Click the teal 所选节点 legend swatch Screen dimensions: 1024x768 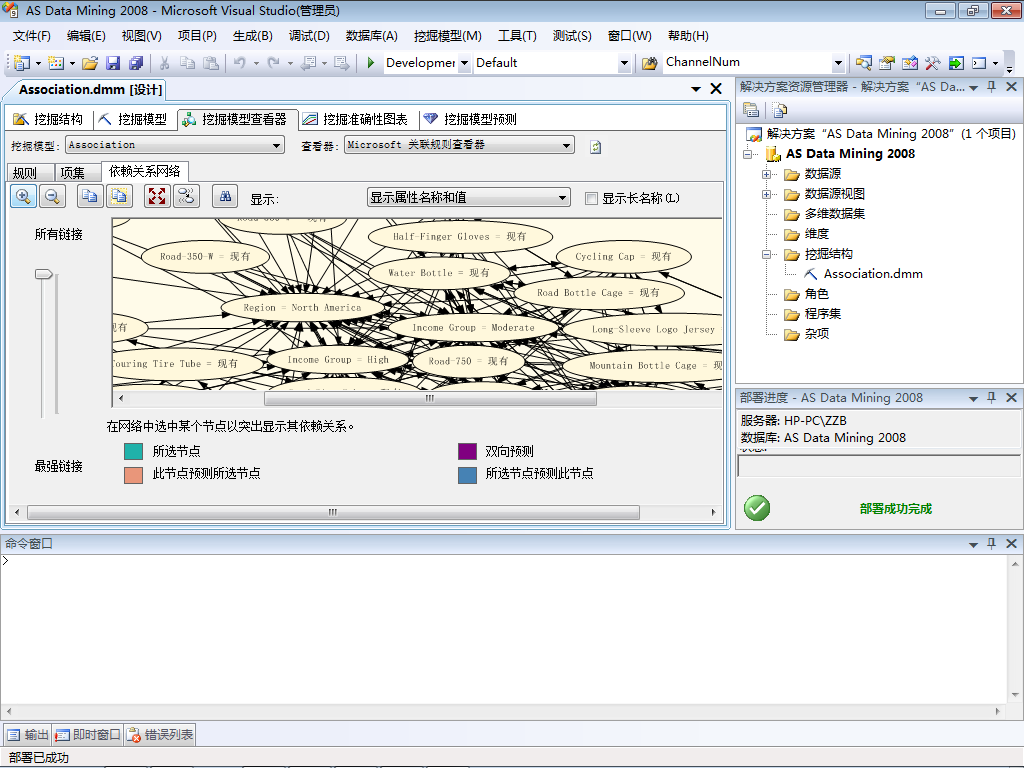click(133, 451)
